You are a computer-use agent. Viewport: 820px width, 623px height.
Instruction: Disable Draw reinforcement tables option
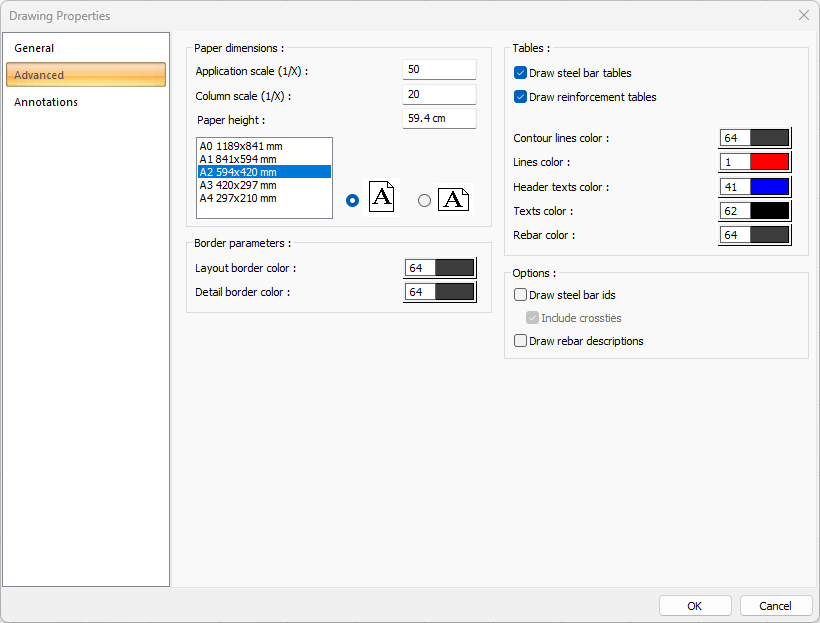[x=521, y=97]
